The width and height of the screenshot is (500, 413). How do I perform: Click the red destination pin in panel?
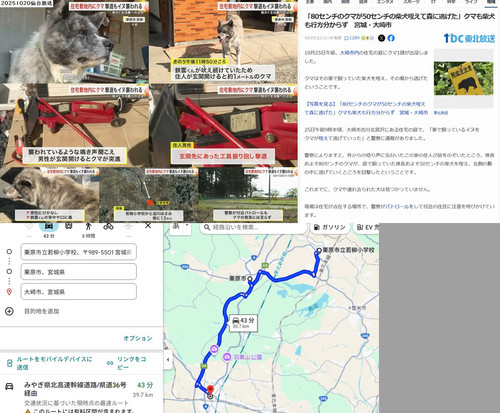pos(9,292)
